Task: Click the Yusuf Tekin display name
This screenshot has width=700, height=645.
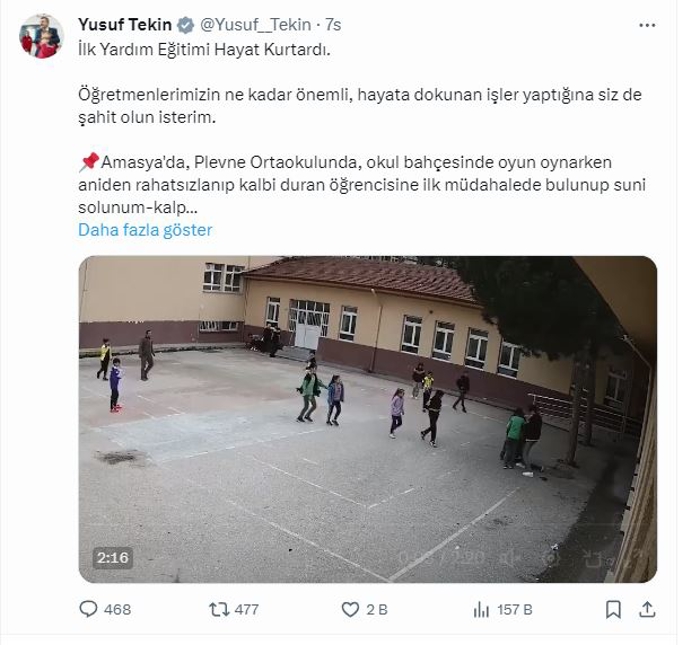Action: [x=125, y=25]
